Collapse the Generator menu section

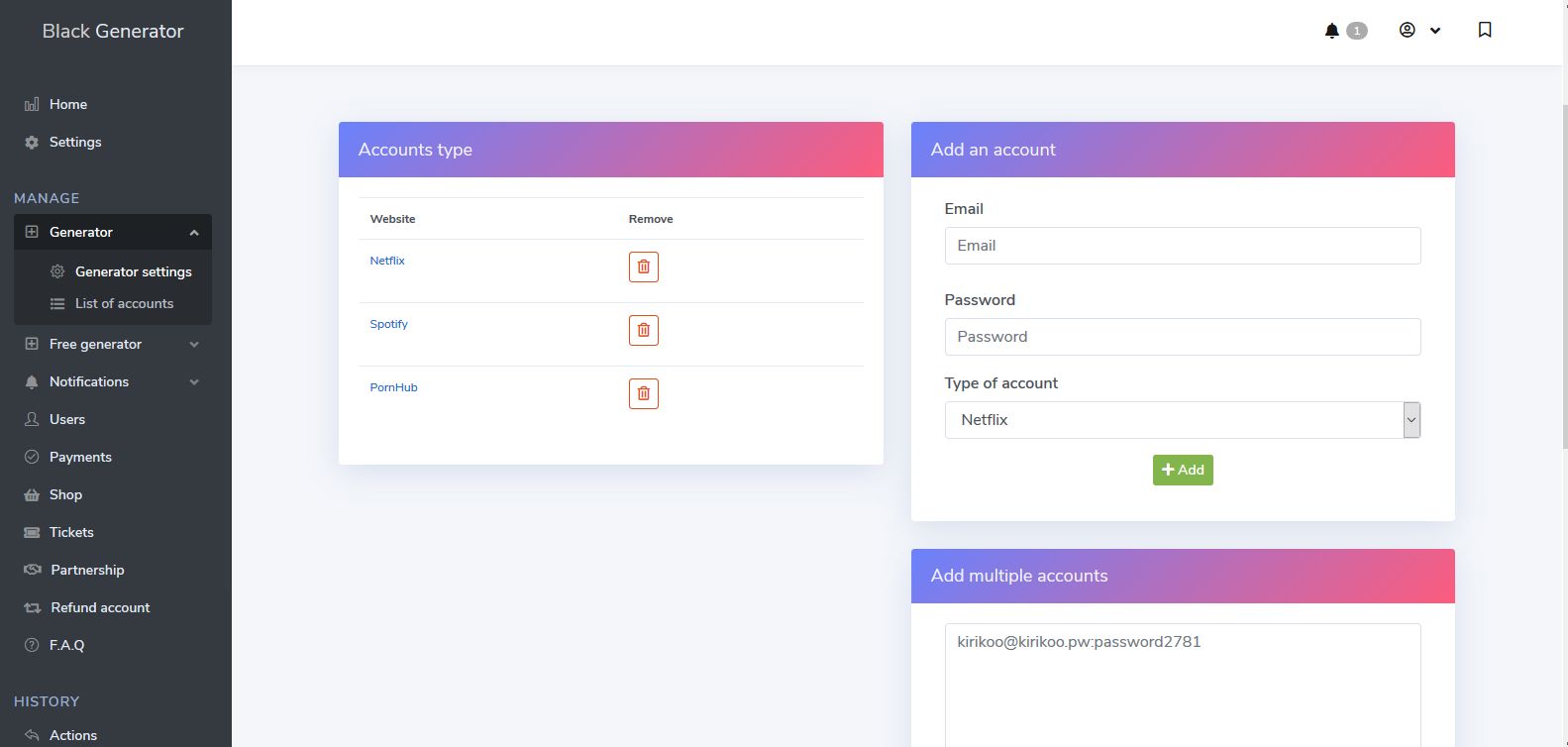194,231
